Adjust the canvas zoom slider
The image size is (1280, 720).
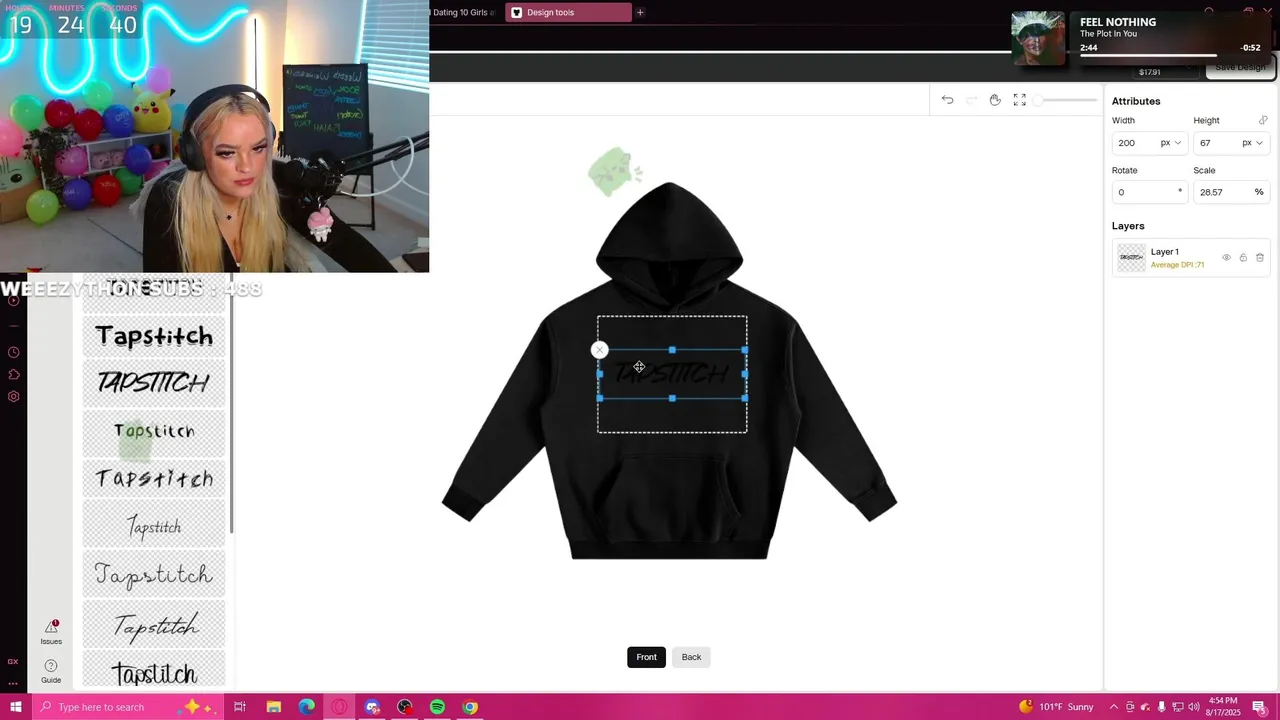click(x=1066, y=100)
